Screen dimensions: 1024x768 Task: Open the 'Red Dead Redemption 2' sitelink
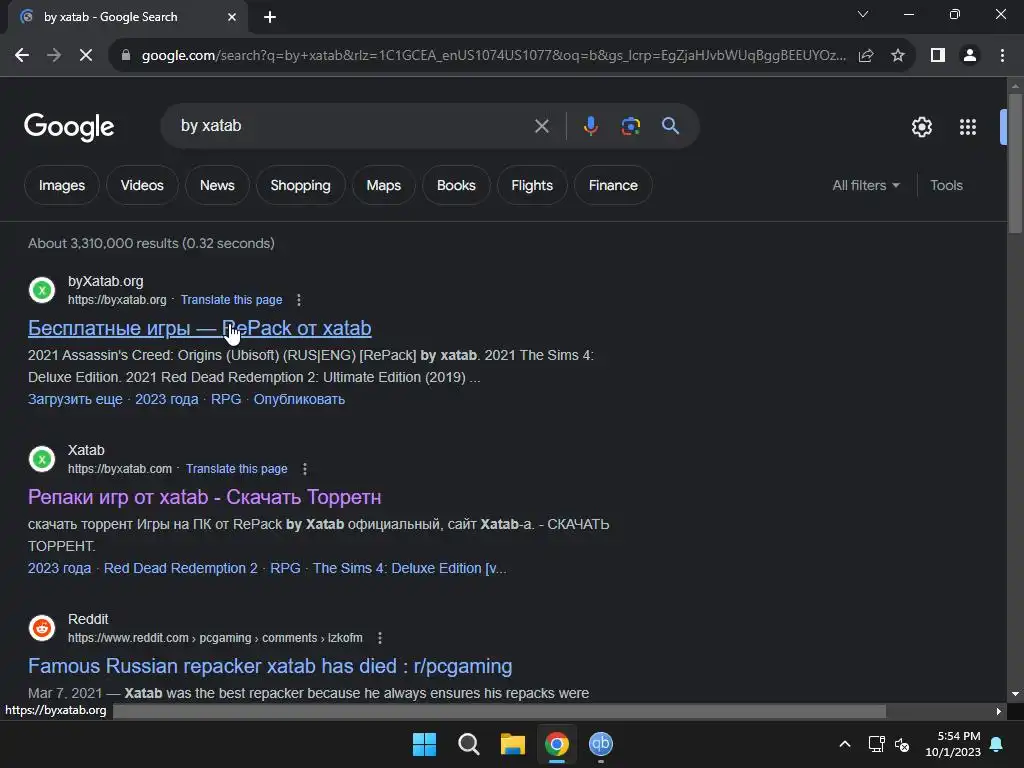180,568
